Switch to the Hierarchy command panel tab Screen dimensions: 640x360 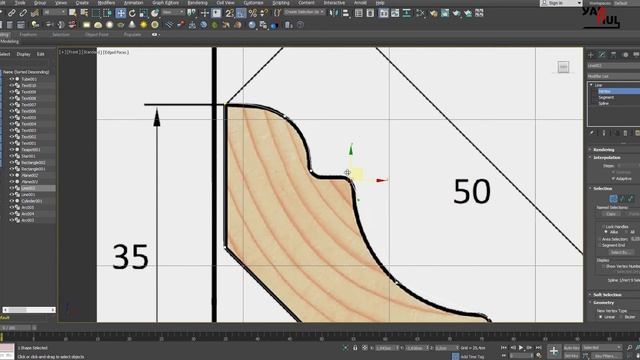coord(613,54)
